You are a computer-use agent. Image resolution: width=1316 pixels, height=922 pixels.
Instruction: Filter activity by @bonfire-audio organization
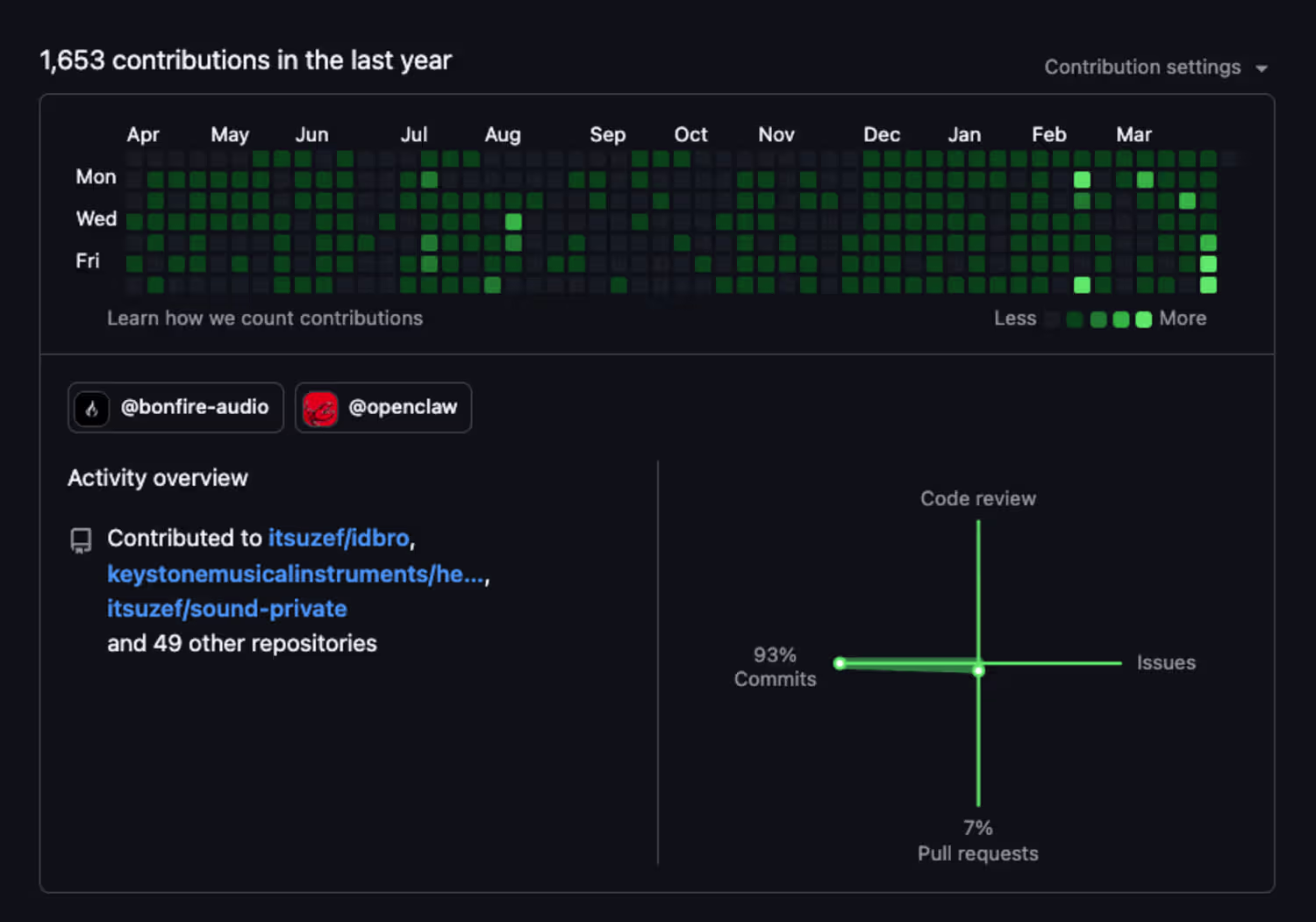194,408
